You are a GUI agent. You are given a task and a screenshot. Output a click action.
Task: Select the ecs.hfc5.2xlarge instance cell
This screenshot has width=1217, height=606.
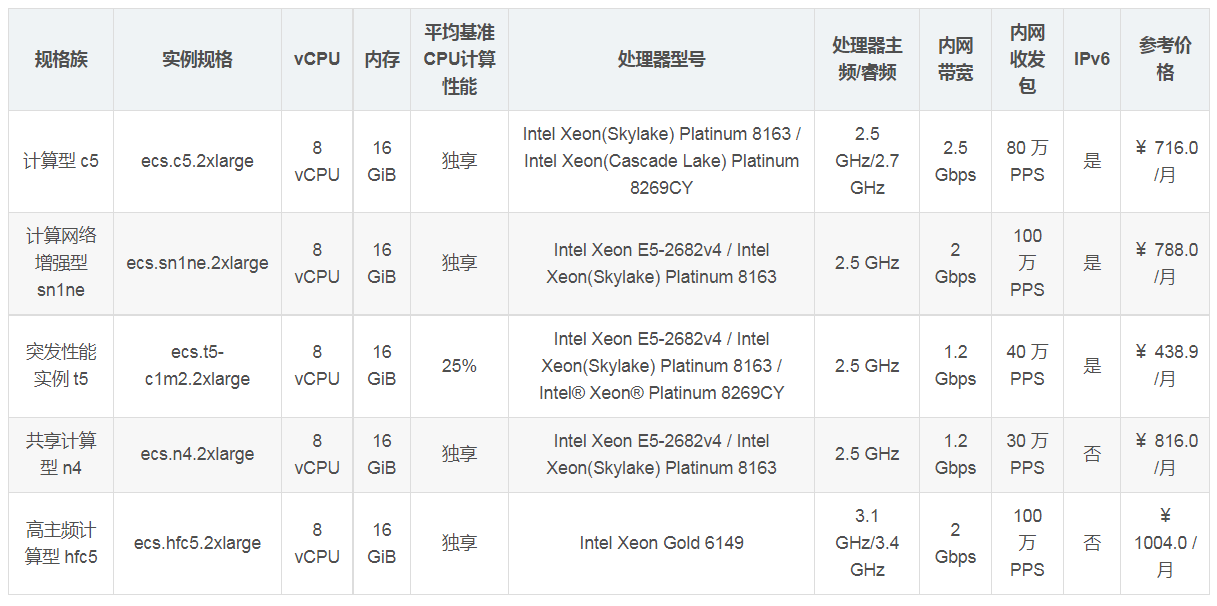click(197, 543)
